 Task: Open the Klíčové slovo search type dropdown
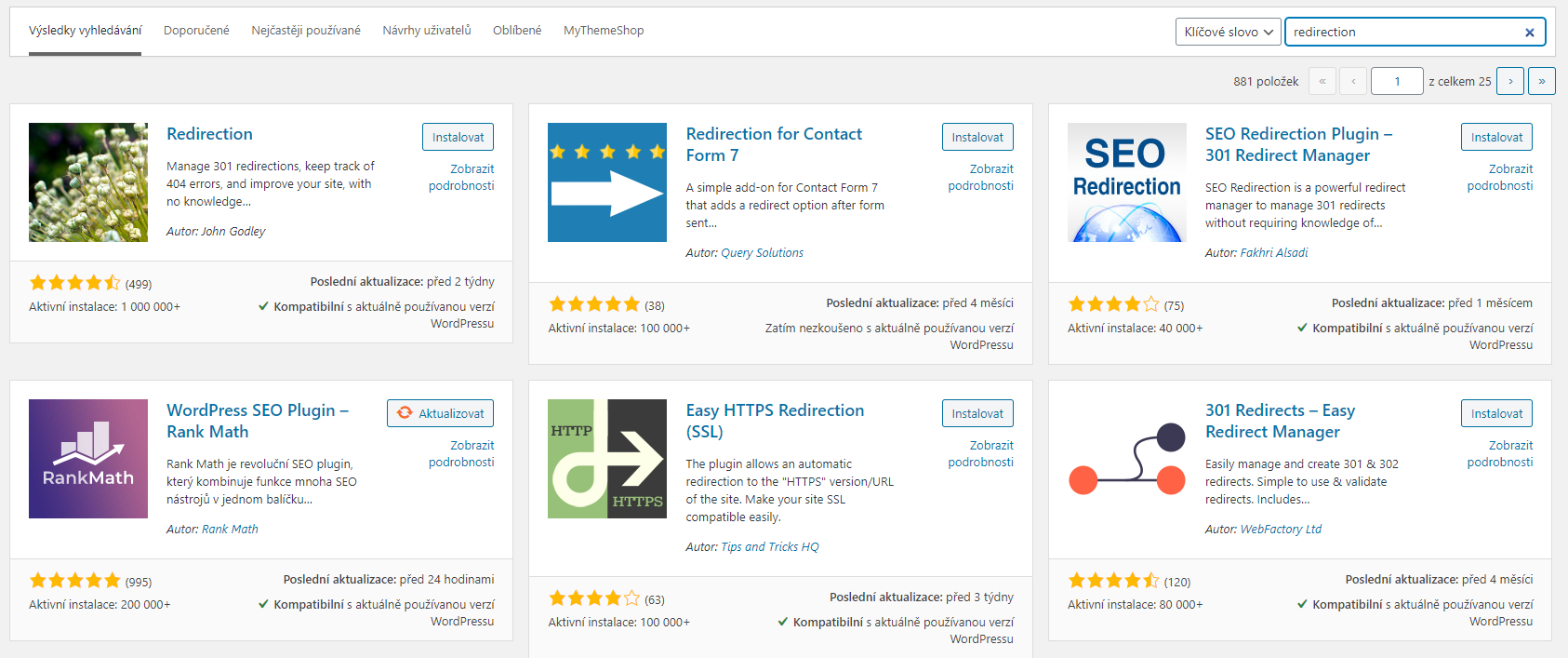(1228, 32)
